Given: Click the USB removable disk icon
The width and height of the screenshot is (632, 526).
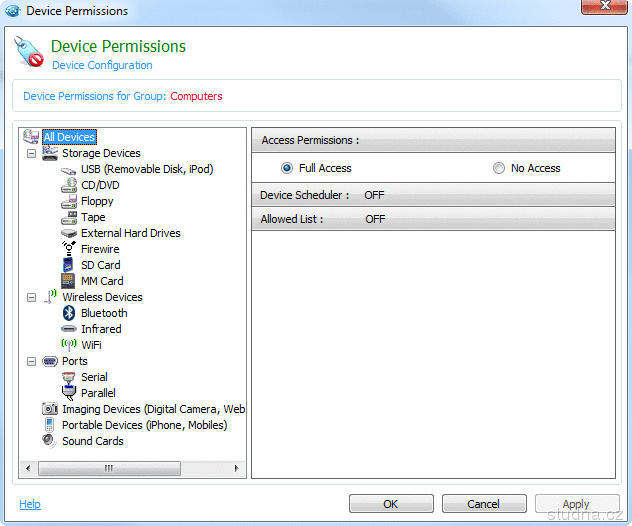Looking at the screenshot, I should click(69, 170).
